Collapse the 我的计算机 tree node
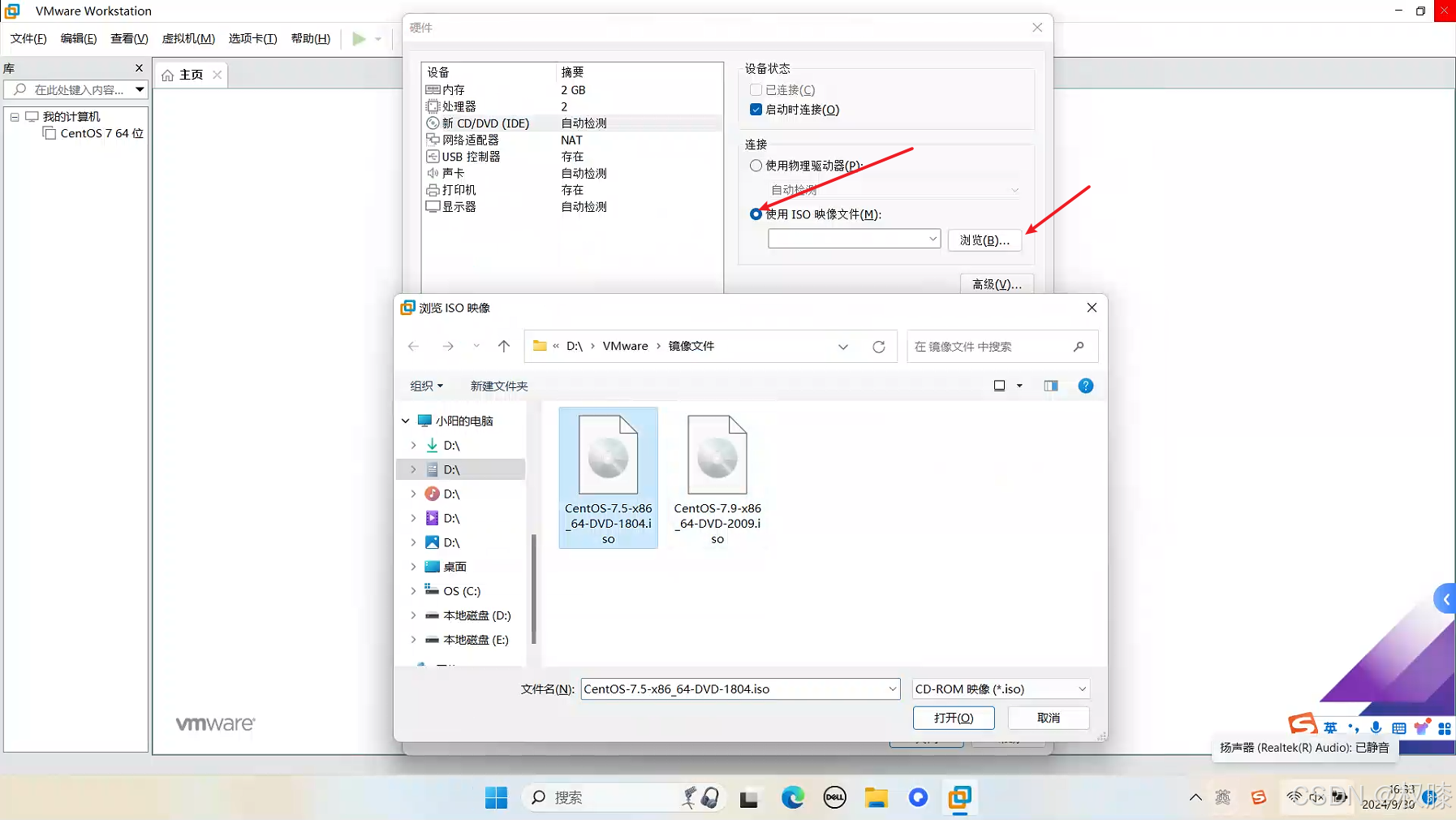Screen dimensions: 1456x820 (15, 117)
